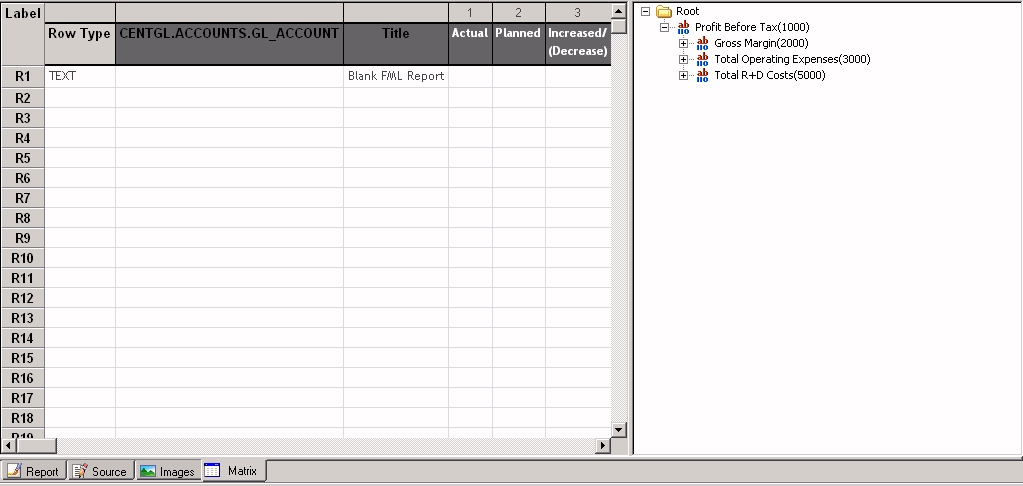The height and width of the screenshot is (486, 1023).
Task: Select row header R14
Action: tap(22, 338)
